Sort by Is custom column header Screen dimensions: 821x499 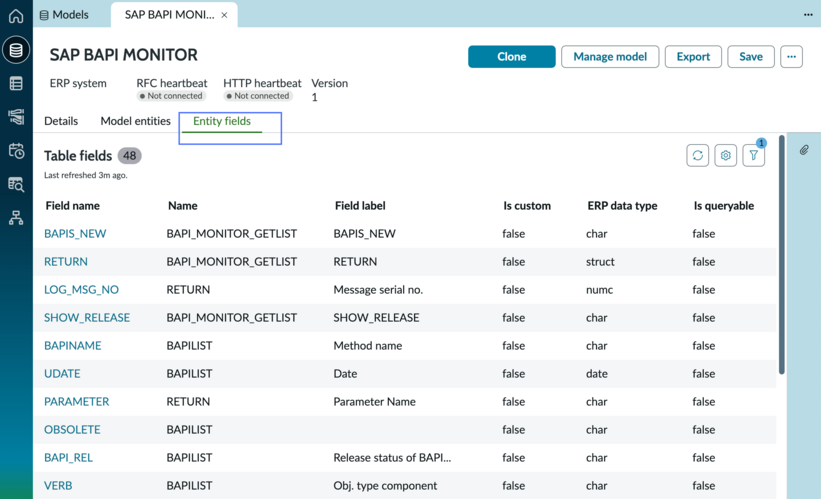coord(527,206)
